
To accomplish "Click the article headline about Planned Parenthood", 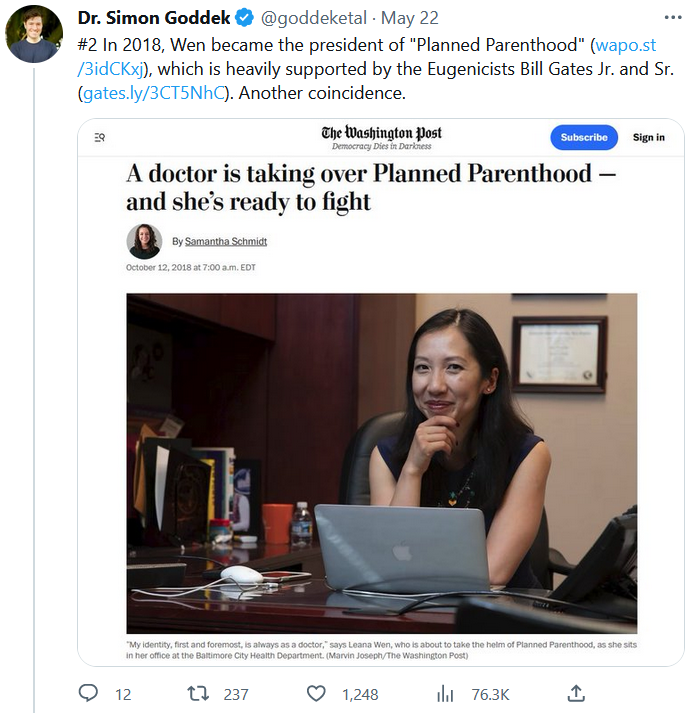I will tap(370, 187).
